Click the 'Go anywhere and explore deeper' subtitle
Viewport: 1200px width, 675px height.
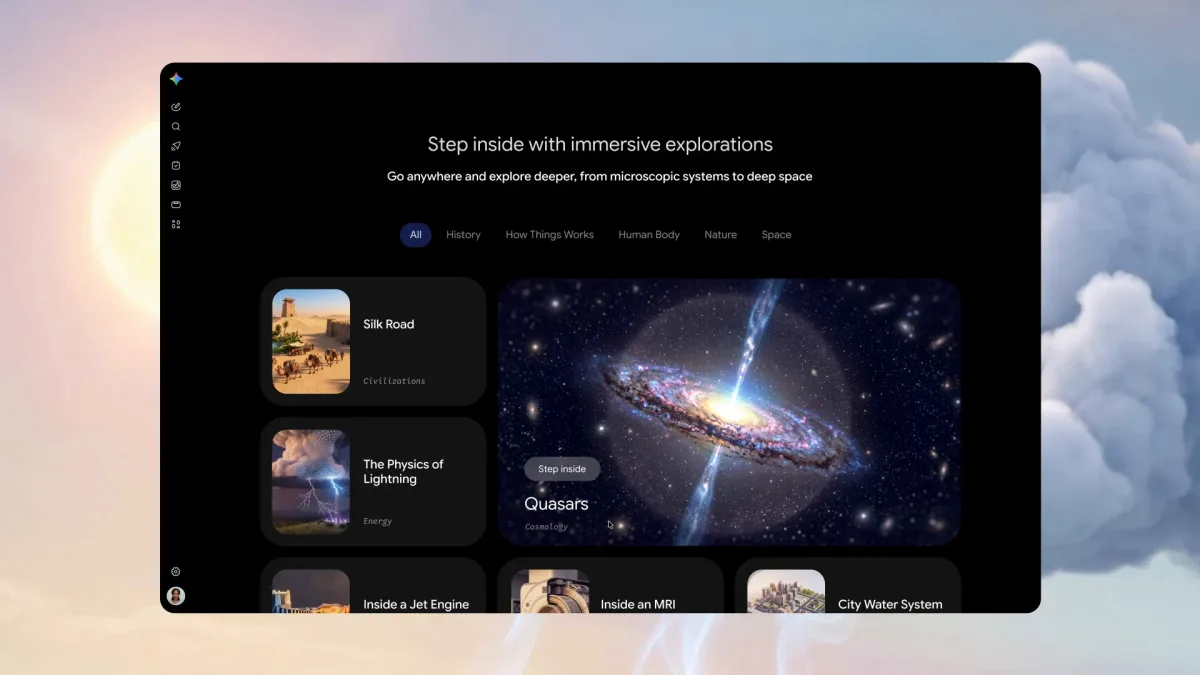[600, 177]
